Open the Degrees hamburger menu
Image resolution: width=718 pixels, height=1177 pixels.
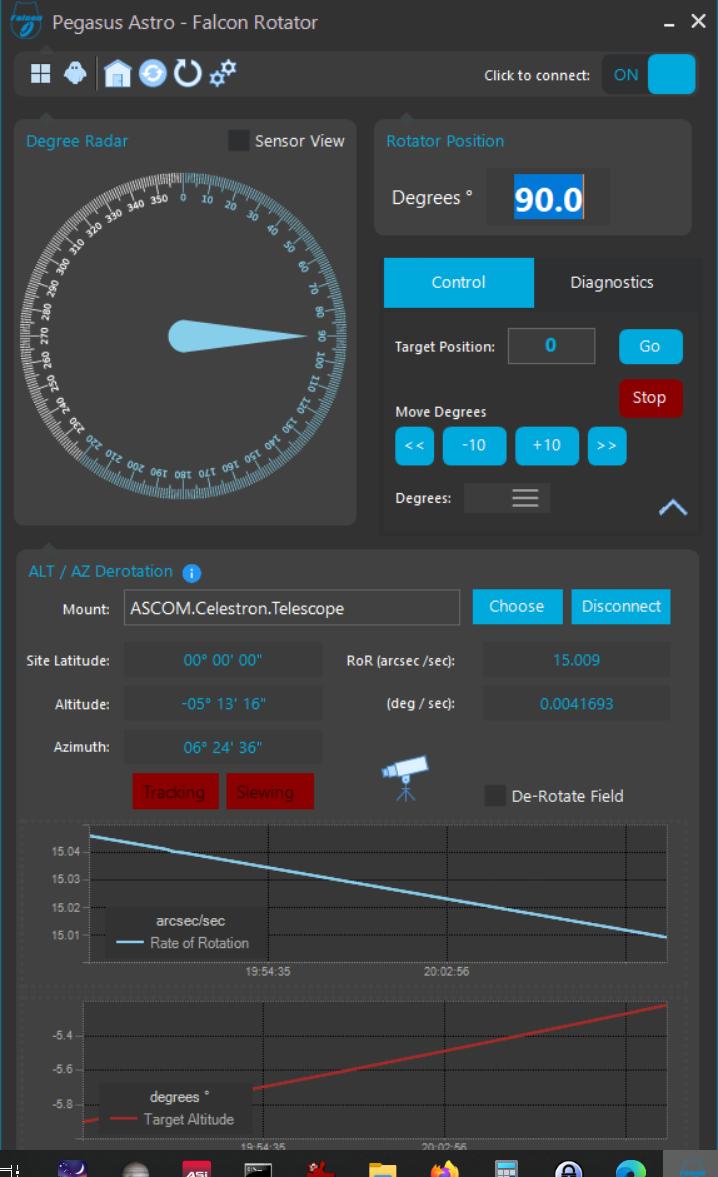click(525, 498)
